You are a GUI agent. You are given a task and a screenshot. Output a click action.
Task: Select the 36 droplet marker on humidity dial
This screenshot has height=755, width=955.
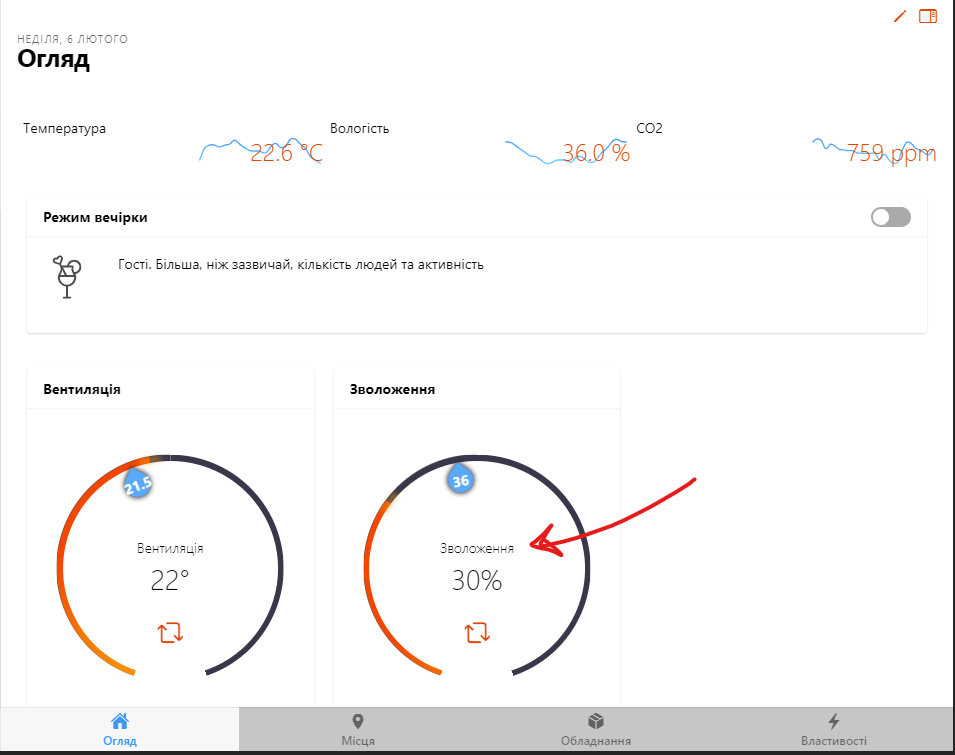click(x=461, y=479)
